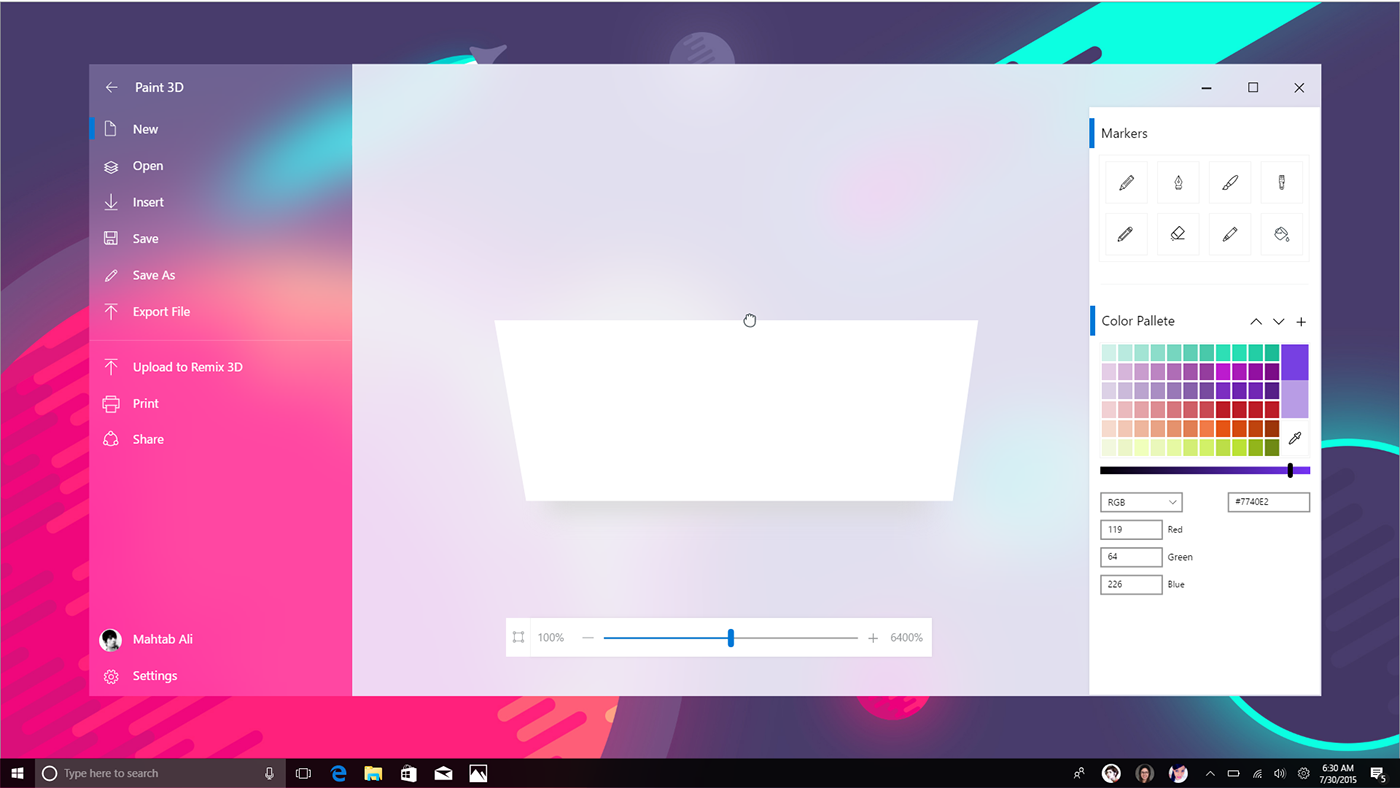Open the Action Center notification icon
This screenshot has width=1400, height=788.
[x=1377, y=773]
